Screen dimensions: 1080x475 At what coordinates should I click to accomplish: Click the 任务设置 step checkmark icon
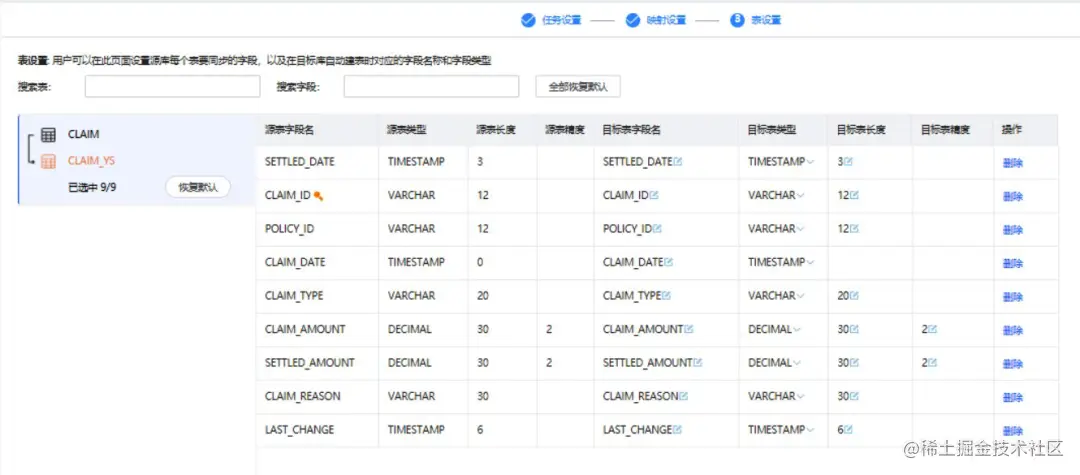(528, 20)
